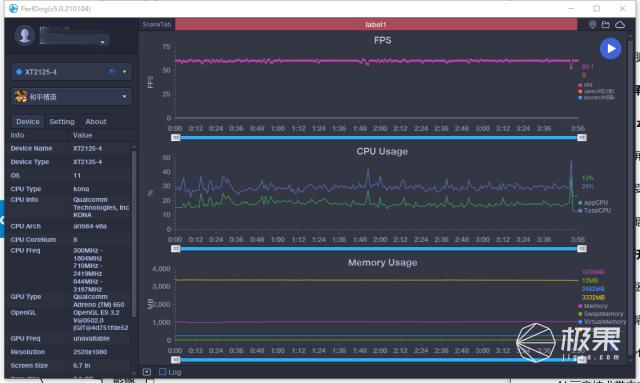Click the game app icon in app selector
The height and width of the screenshot is (383, 640).
pos(20,97)
